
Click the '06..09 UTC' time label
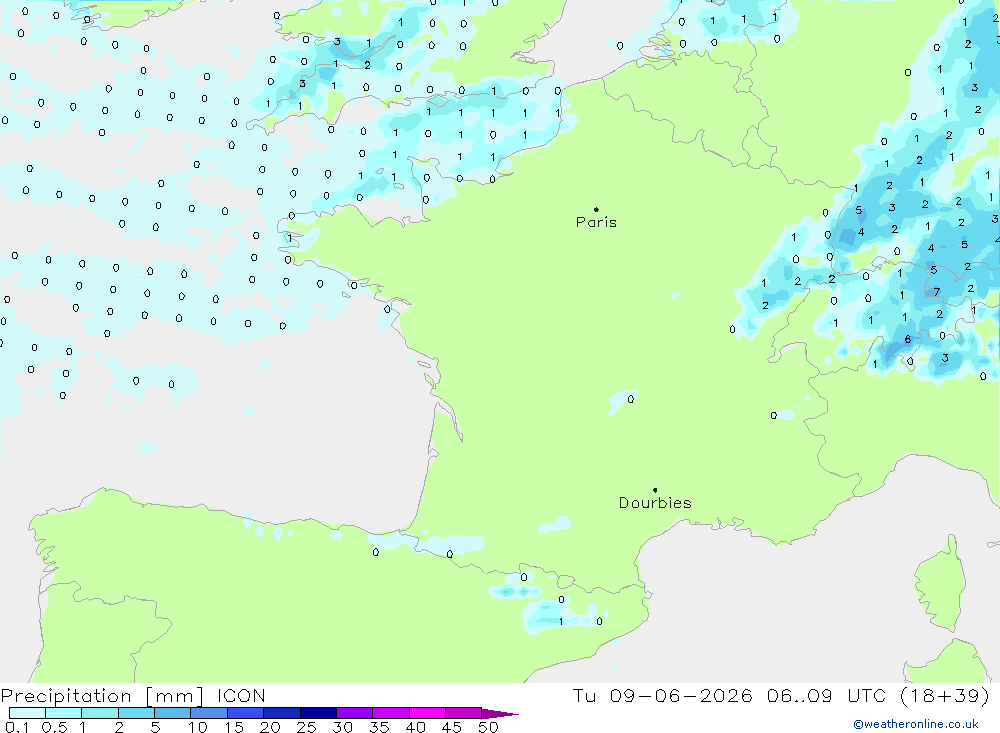pyautogui.click(x=826, y=695)
